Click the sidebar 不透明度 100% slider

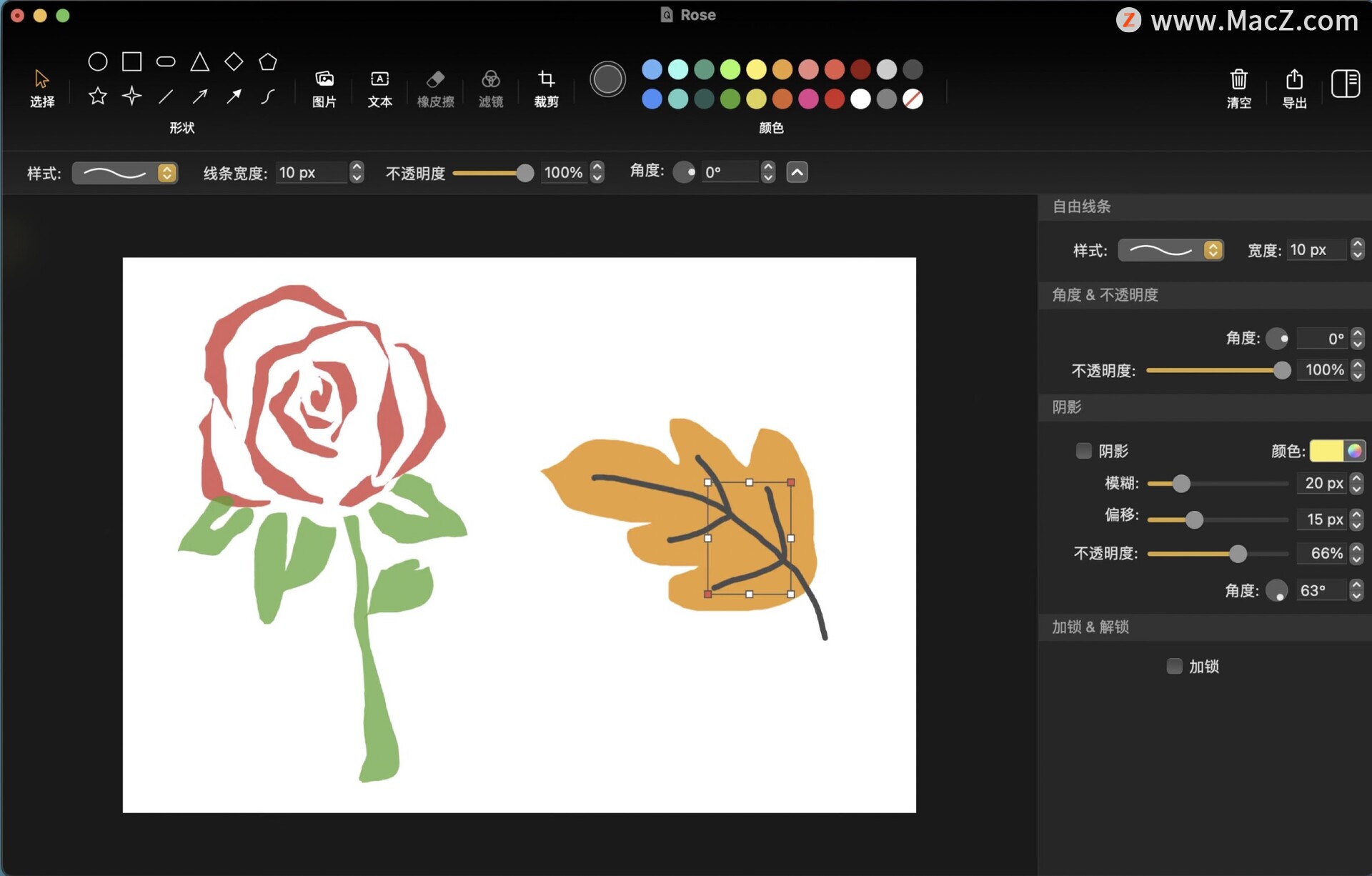pos(1218,370)
